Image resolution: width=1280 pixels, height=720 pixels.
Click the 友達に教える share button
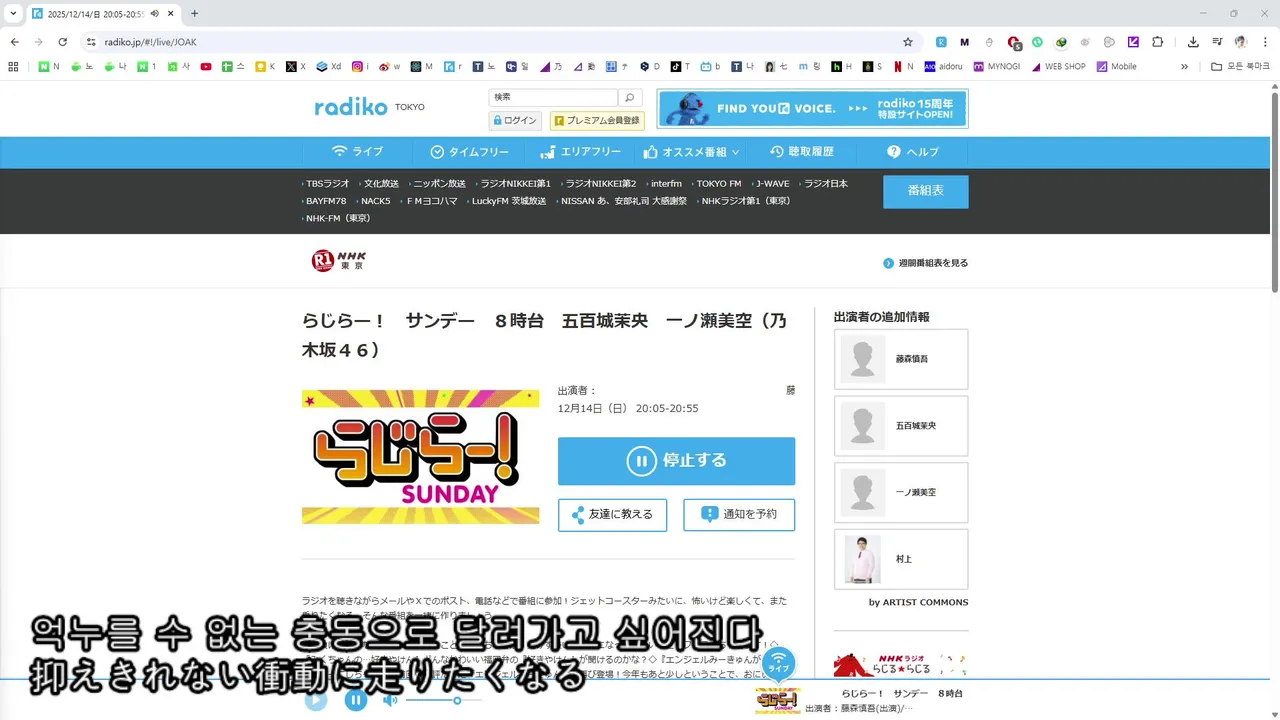612,514
